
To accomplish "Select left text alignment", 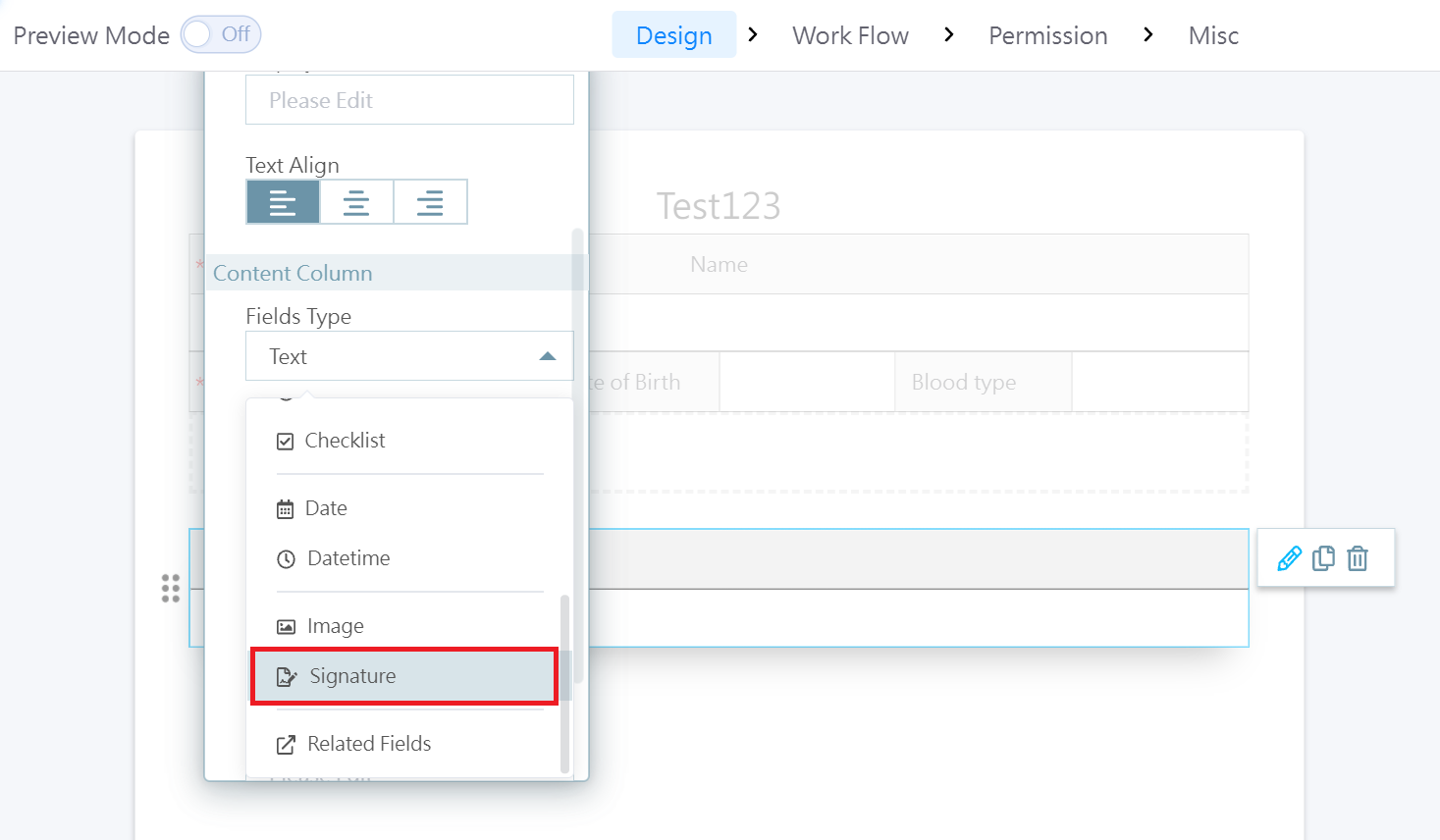I will [x=283, y=202].
